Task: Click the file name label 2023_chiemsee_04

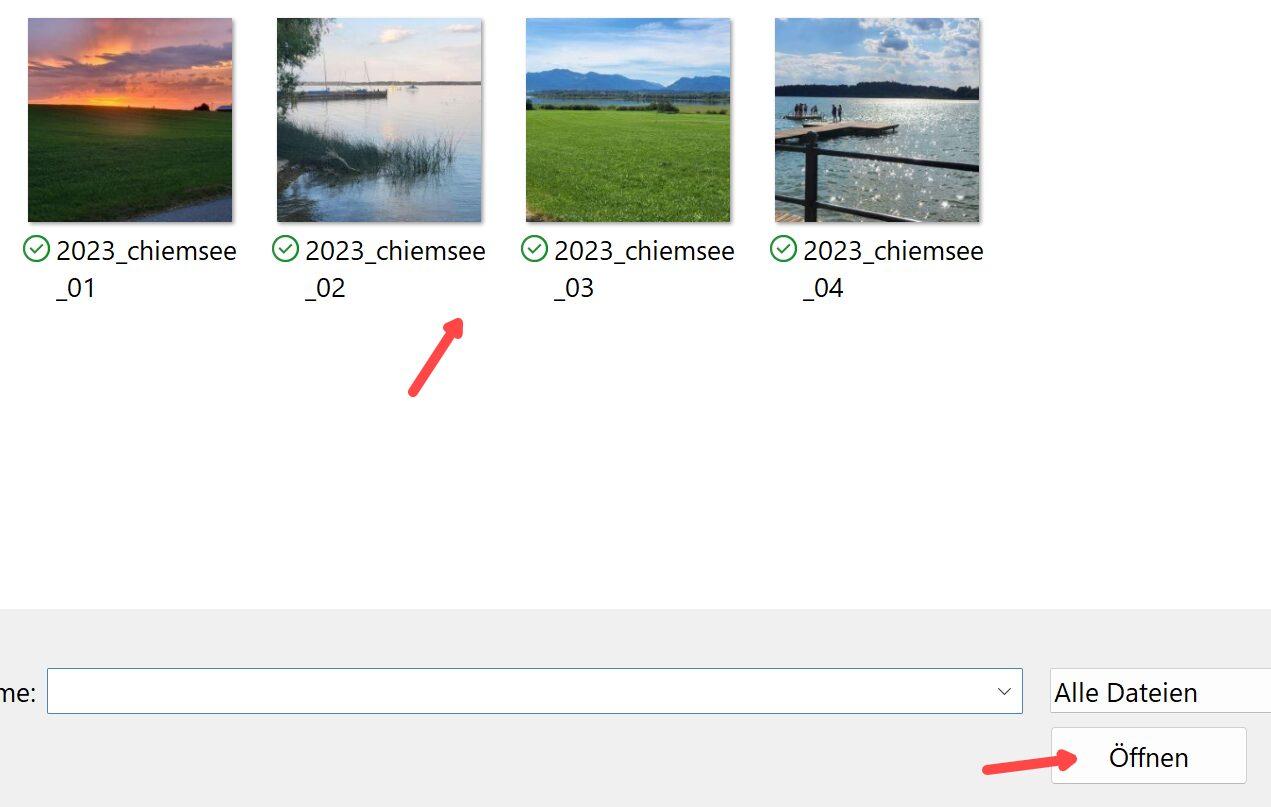Action: pos(893,269)
